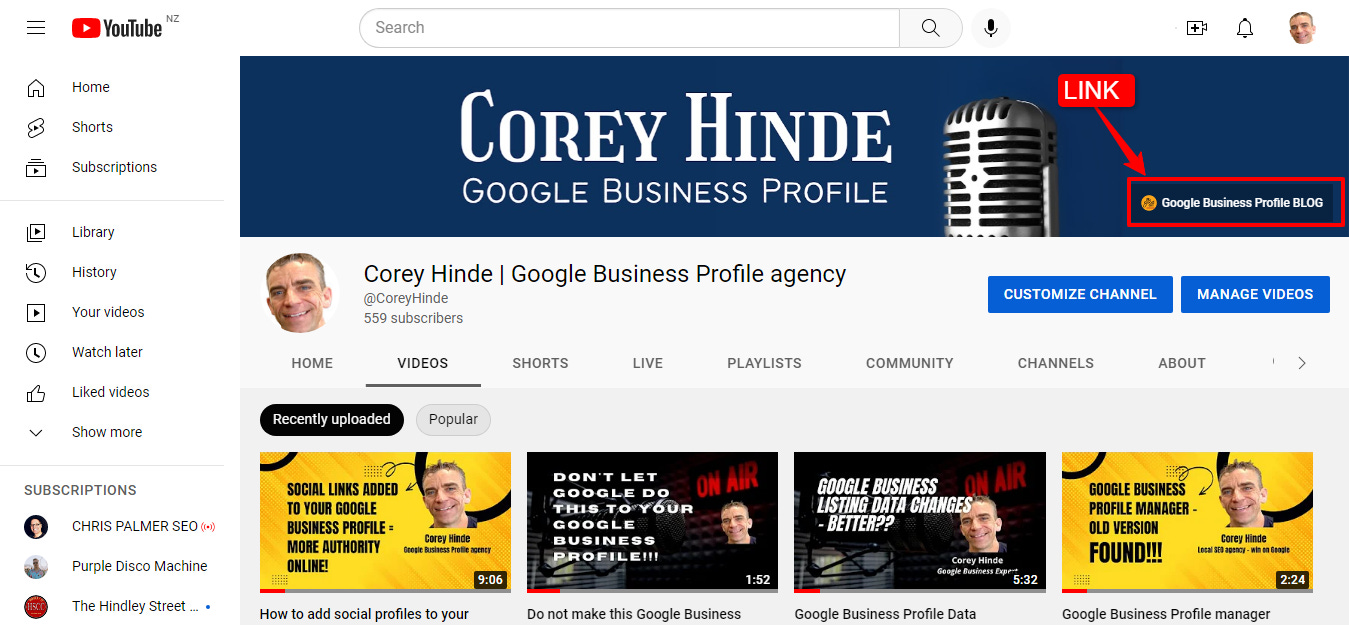Click the channel profile picture
1349x625 pixels.
tap(302, 292)
